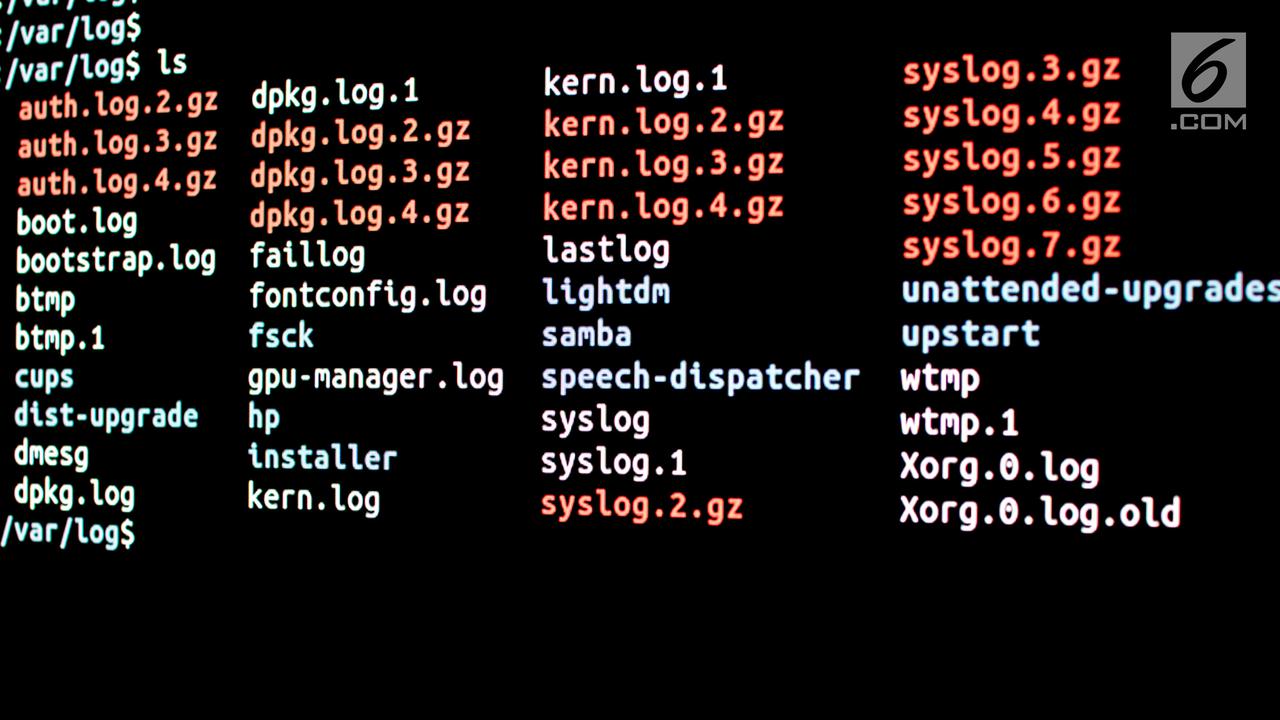1280x720 pixels.
Task: Click the lightdm directory entry
Action: 606,291
